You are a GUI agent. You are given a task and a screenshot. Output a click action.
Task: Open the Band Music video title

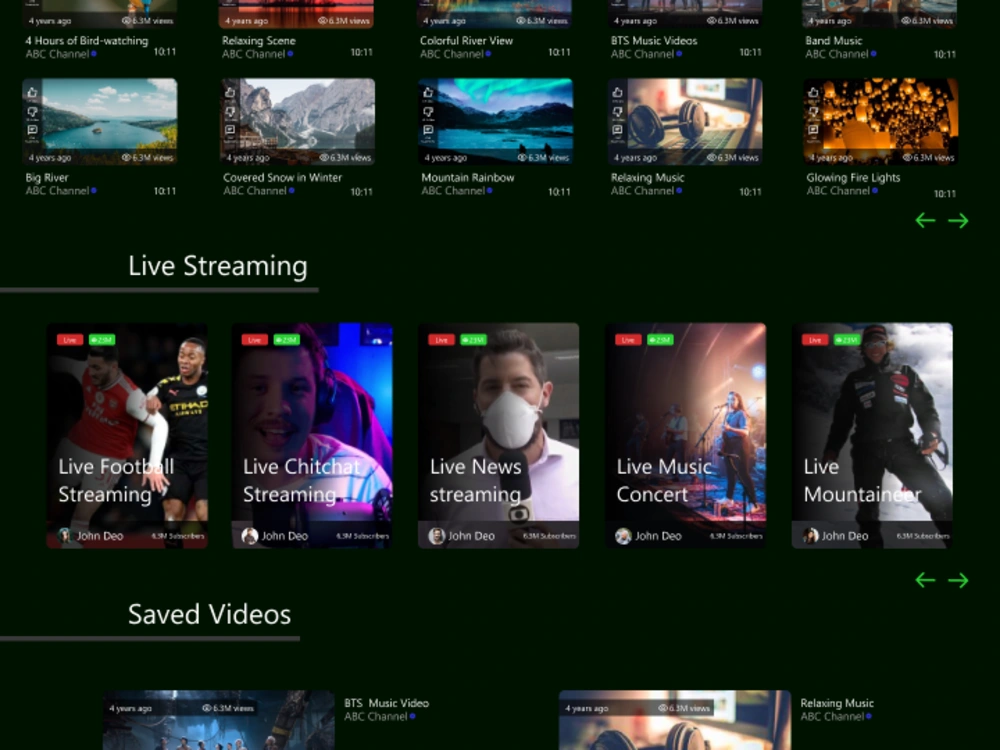(834, 41)
